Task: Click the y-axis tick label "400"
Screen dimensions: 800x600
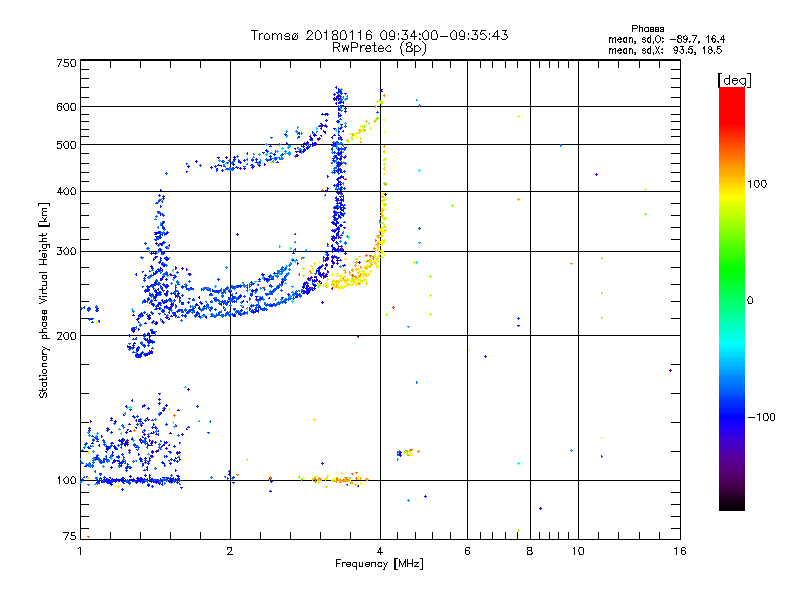Action: point(66,191)
